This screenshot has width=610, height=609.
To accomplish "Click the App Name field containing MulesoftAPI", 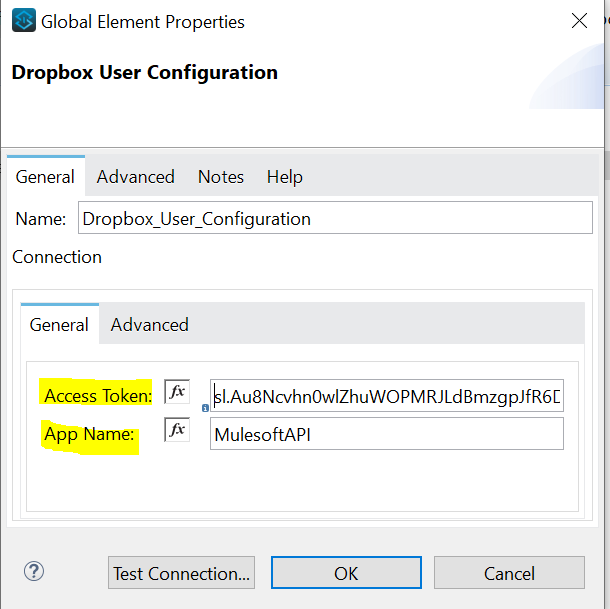I will 387,434.
